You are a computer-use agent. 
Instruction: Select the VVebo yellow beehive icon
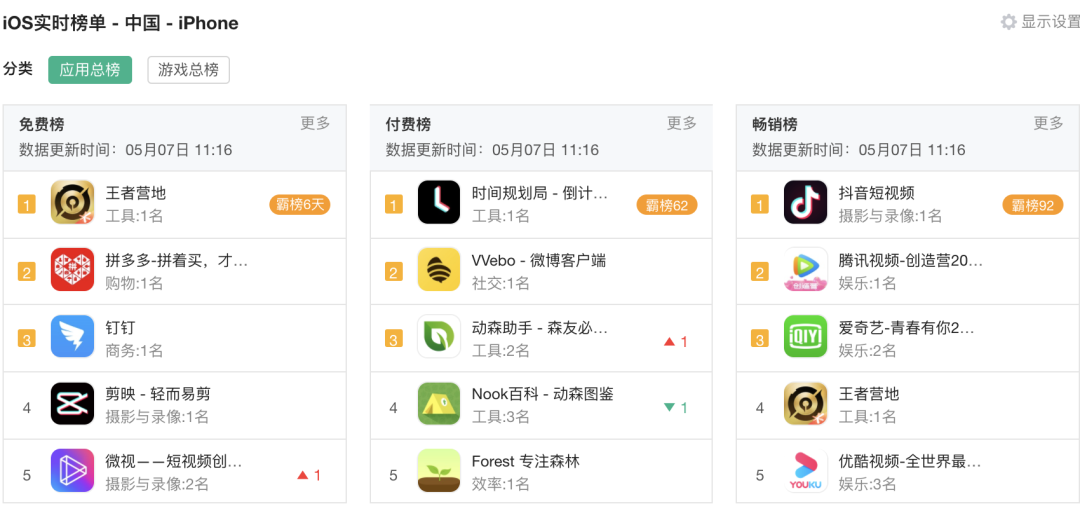(439, 269)
